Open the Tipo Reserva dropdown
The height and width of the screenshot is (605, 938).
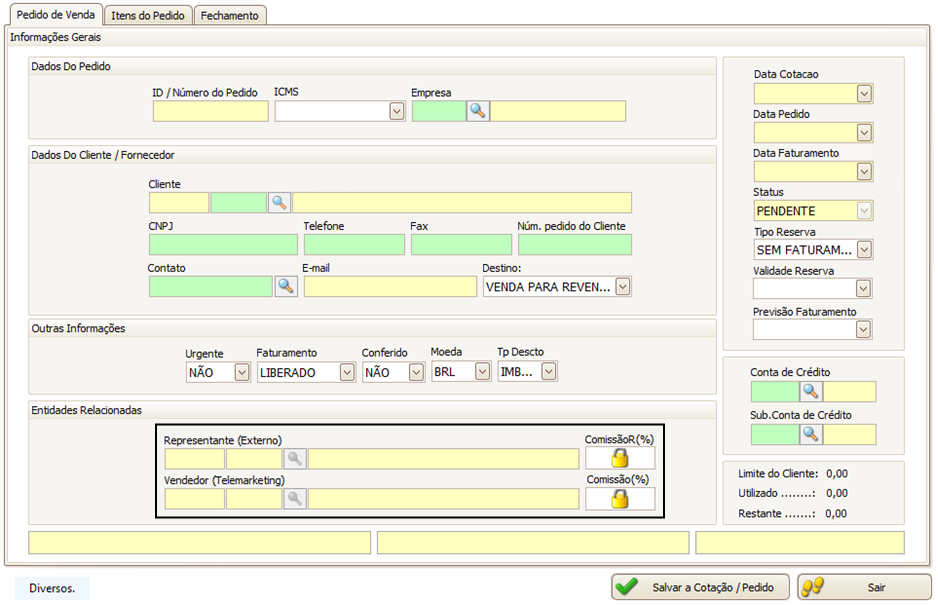(x=864, y=250)
